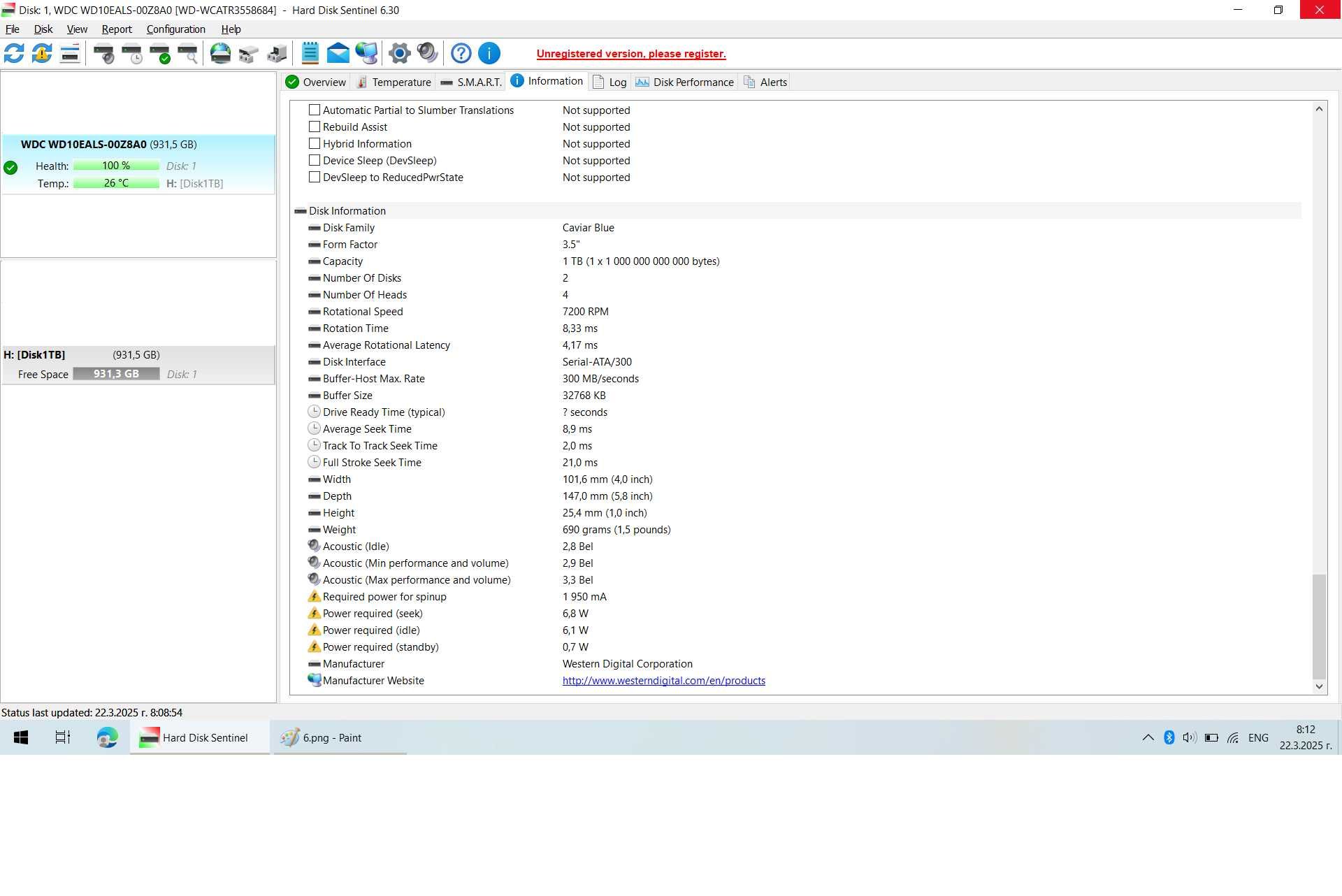The height and width of the screenshot is (896, 1342).
Task: Click the Hard Disk Sentinel taskbar button
Action: pos(200,737)
